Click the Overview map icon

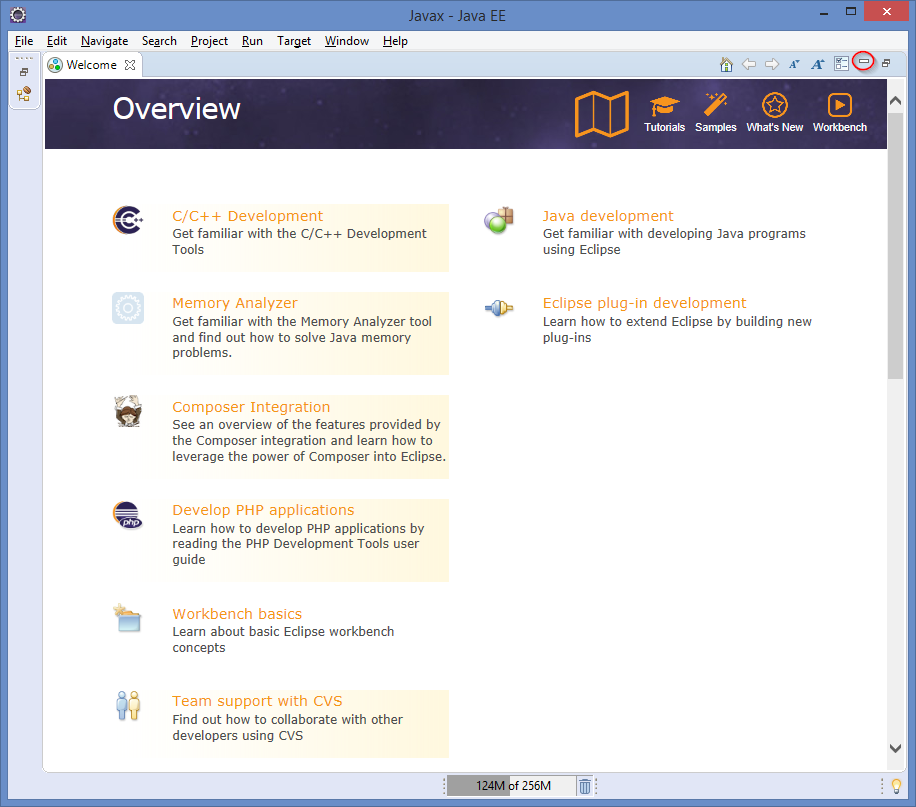coord(602,113)
